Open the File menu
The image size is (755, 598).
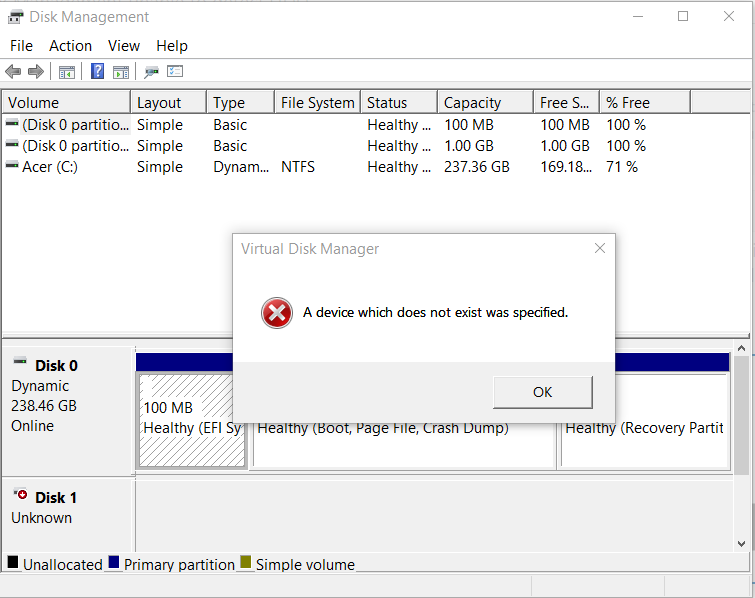coord(21,46)
